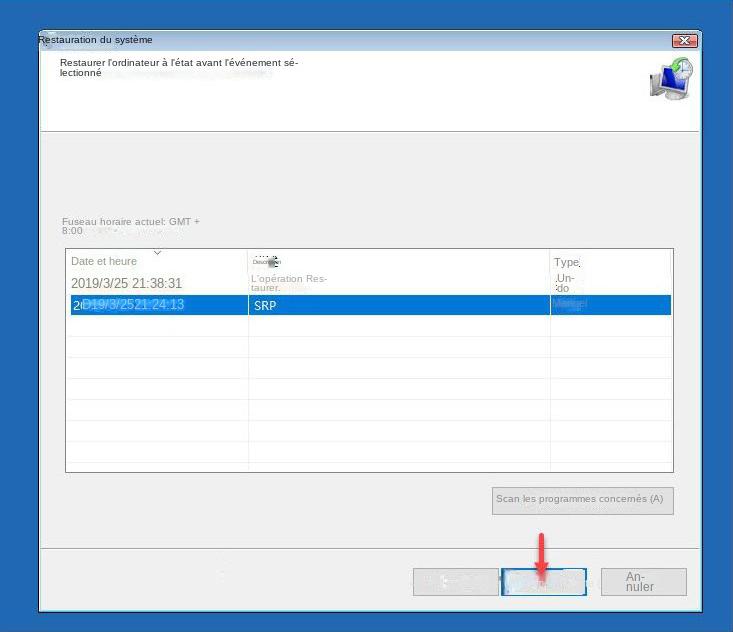Select the L'opération Restaurer description cell

point(289,283)
